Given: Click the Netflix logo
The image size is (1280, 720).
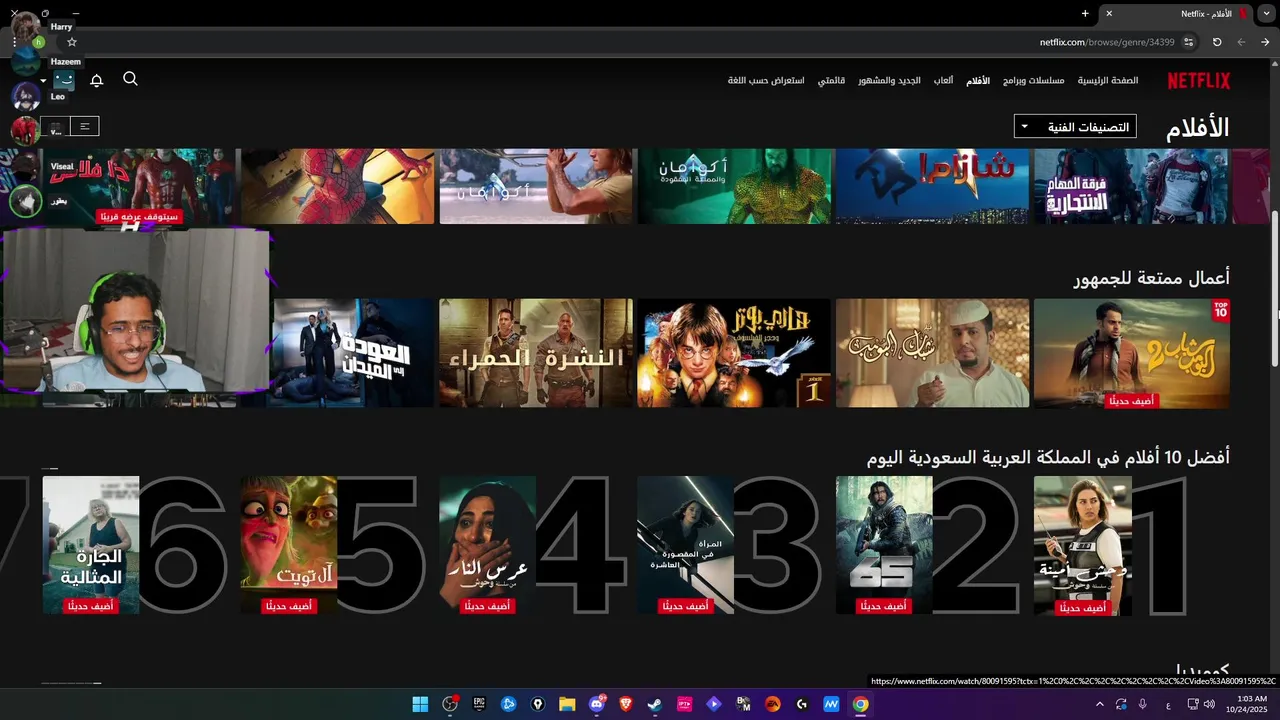Looking at the screenshot, I should (1199, 80).
